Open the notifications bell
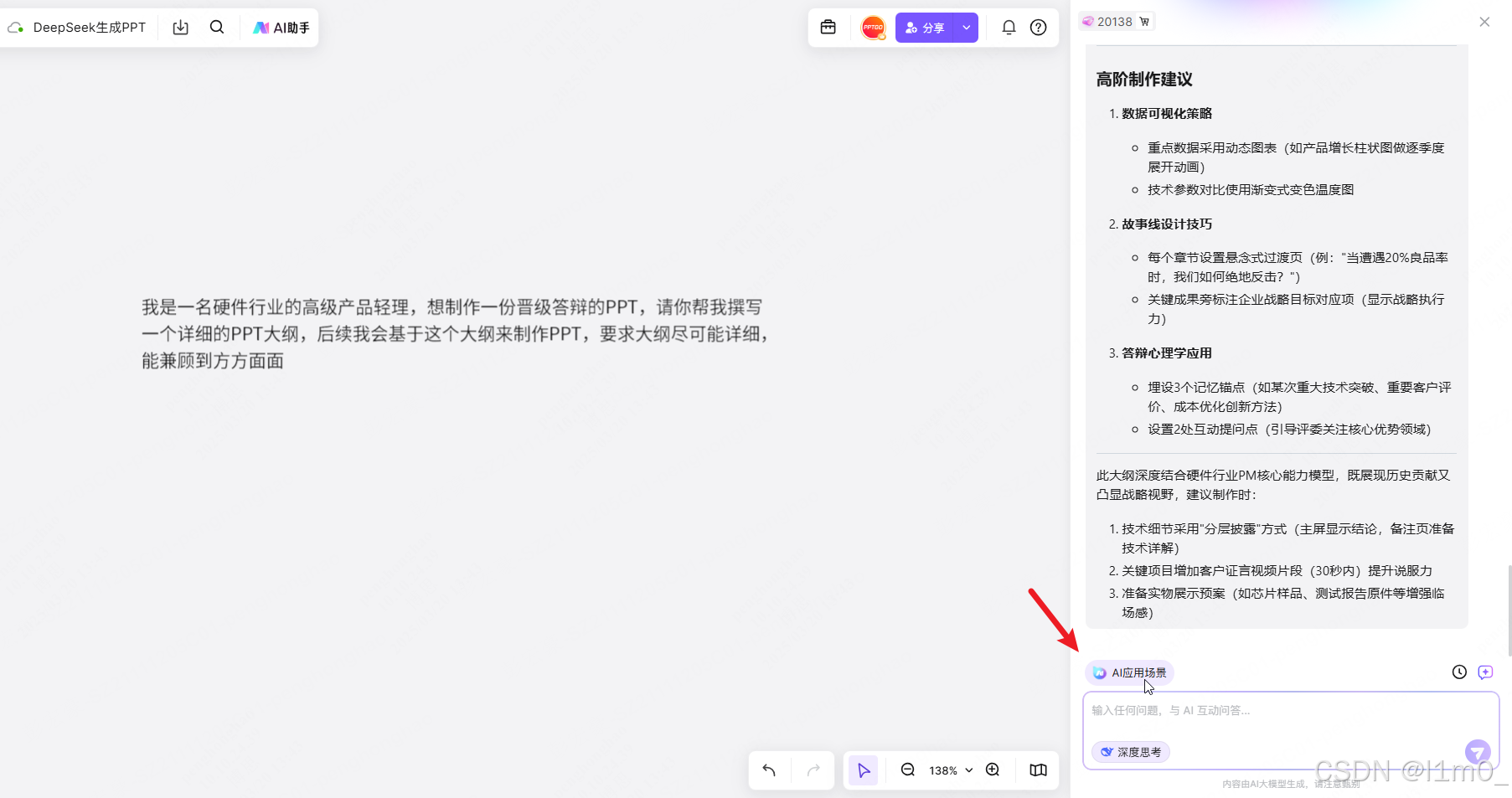1512x798 pixels. 1009,28
